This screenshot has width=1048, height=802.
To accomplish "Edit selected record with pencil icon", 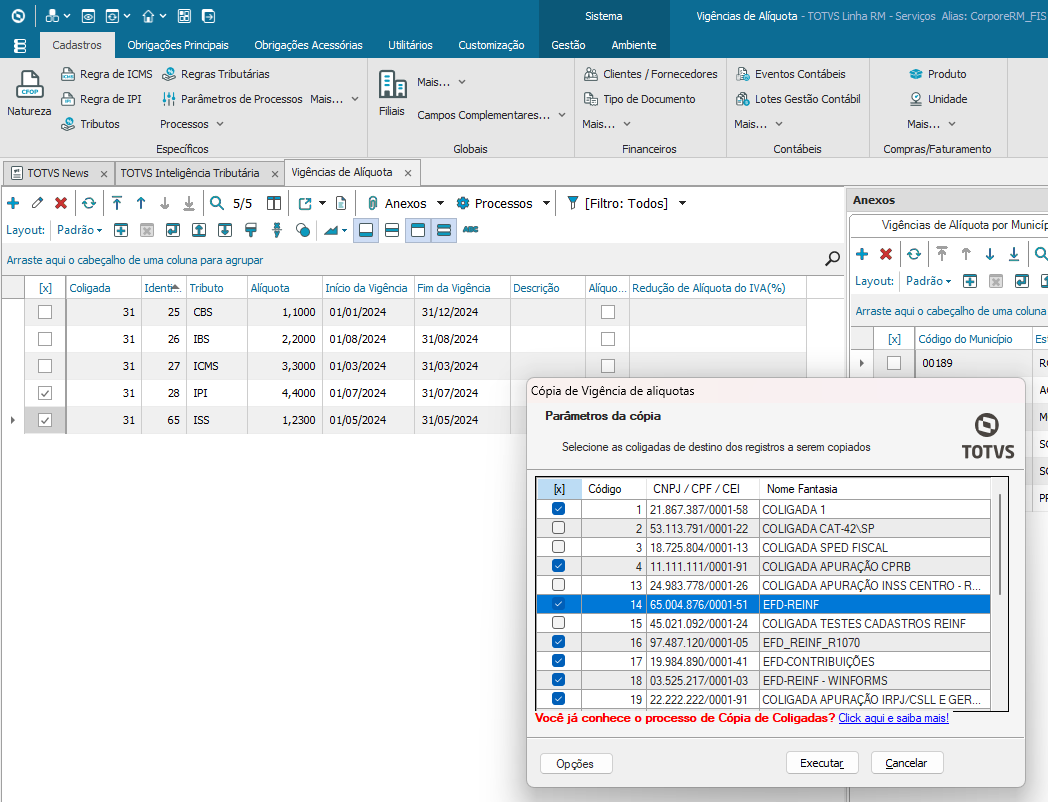I will tap(37, 203).
